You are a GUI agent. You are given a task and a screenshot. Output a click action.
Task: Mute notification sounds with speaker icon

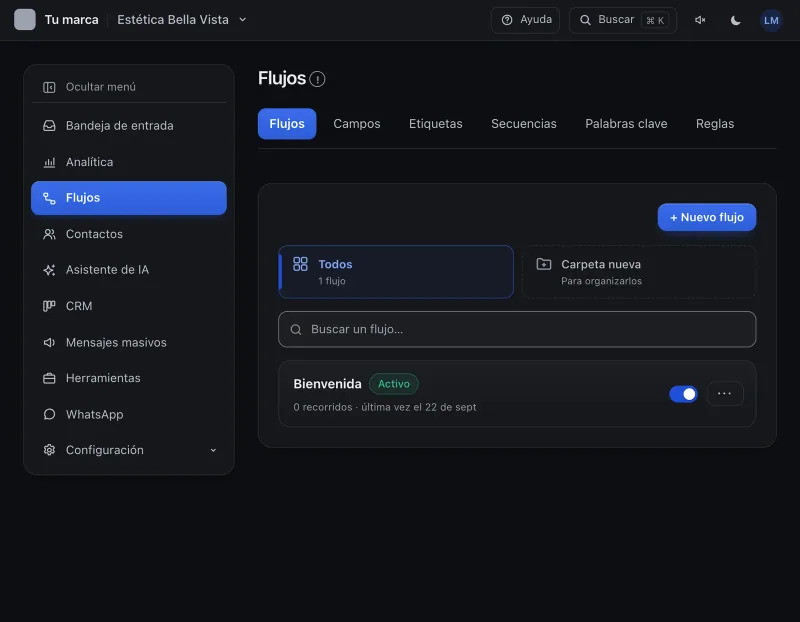(700, 20)
